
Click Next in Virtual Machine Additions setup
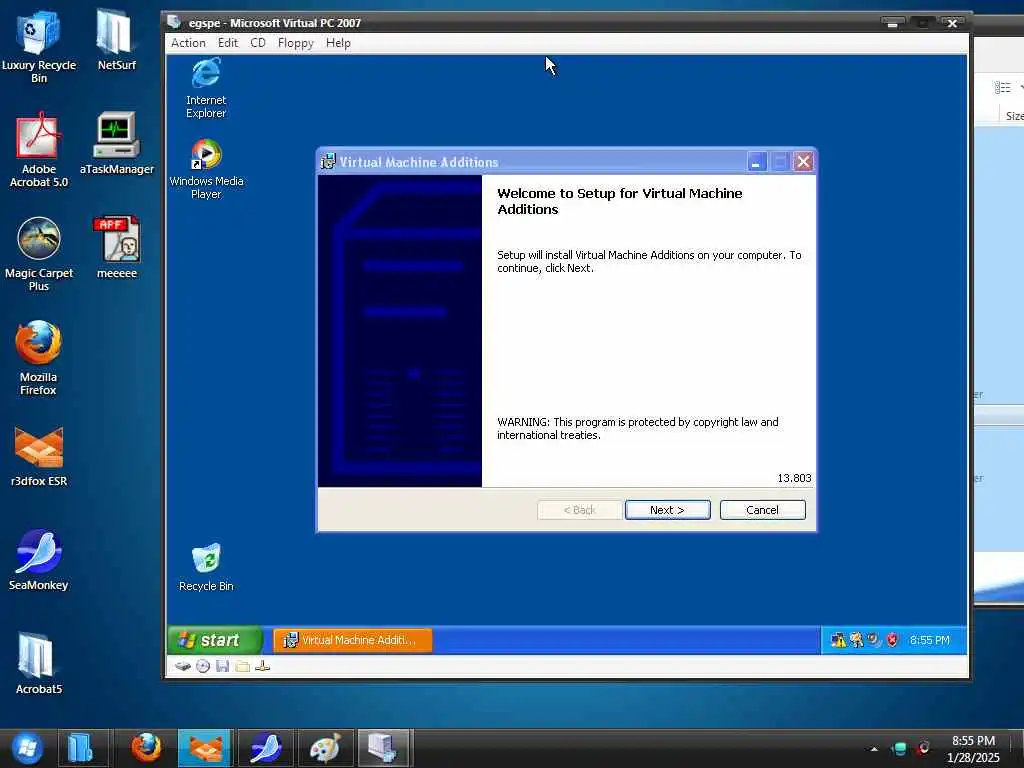pos(667,510)
